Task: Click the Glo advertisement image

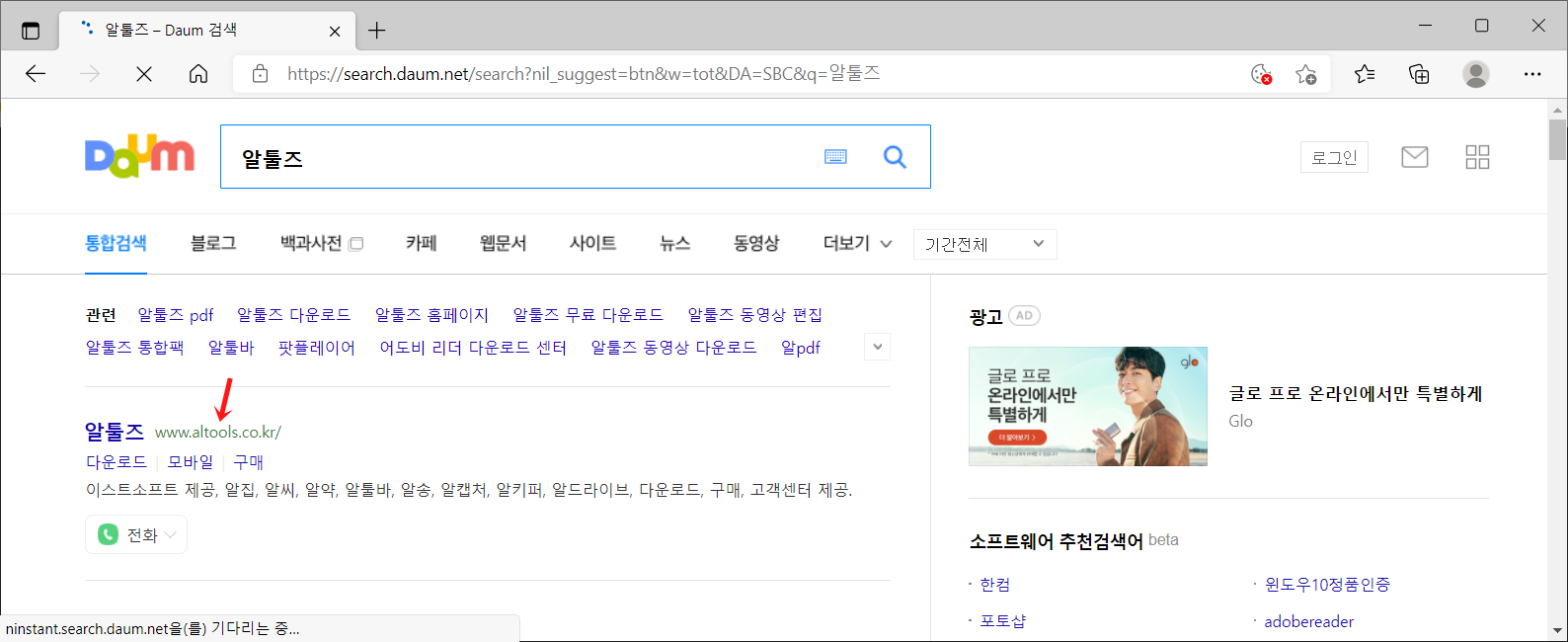Action: 1088,406
